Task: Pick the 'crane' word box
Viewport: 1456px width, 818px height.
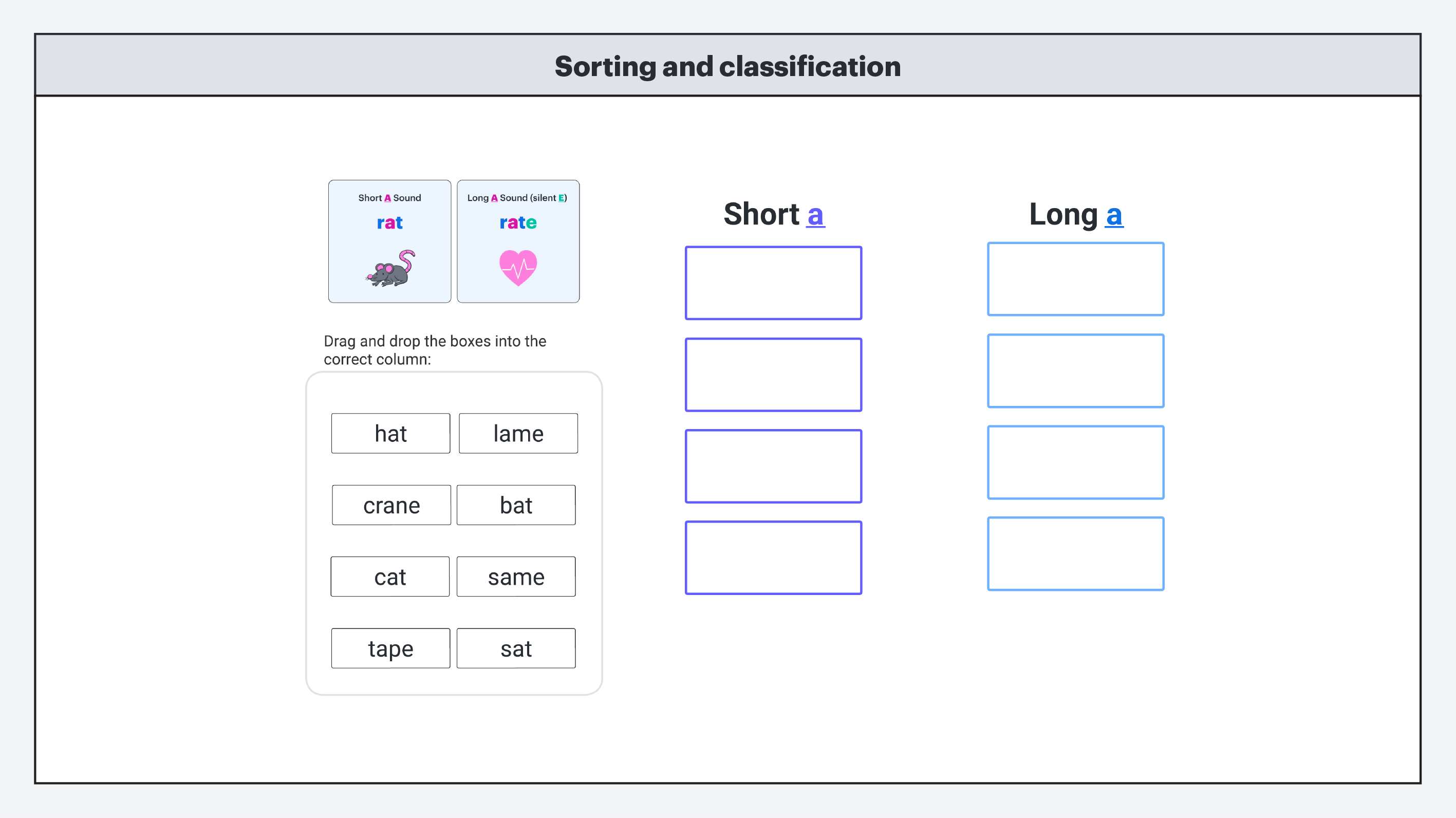Action: tap(391, 506)
